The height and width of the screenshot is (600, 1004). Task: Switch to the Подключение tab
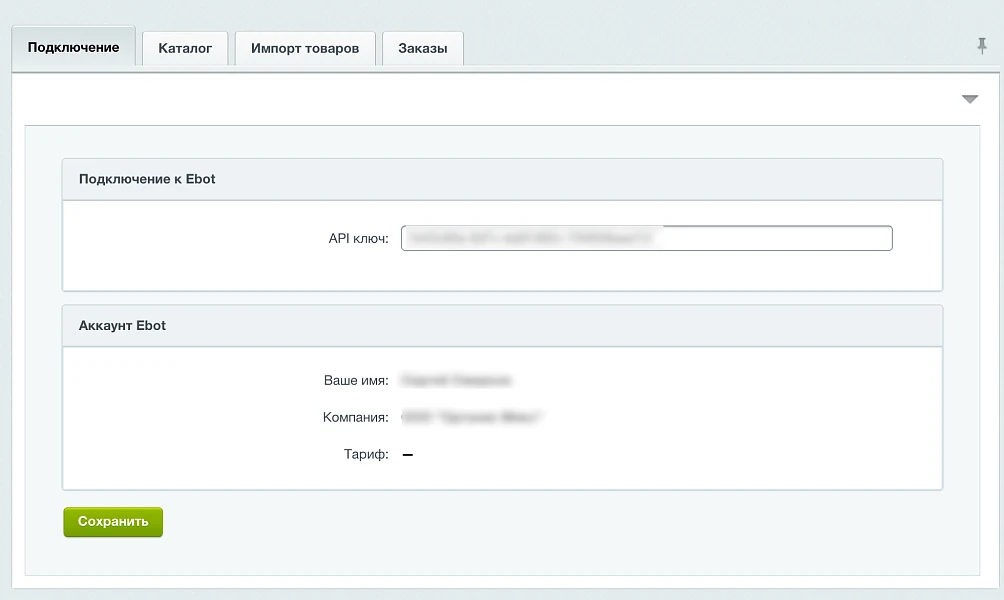coord(74,47)
